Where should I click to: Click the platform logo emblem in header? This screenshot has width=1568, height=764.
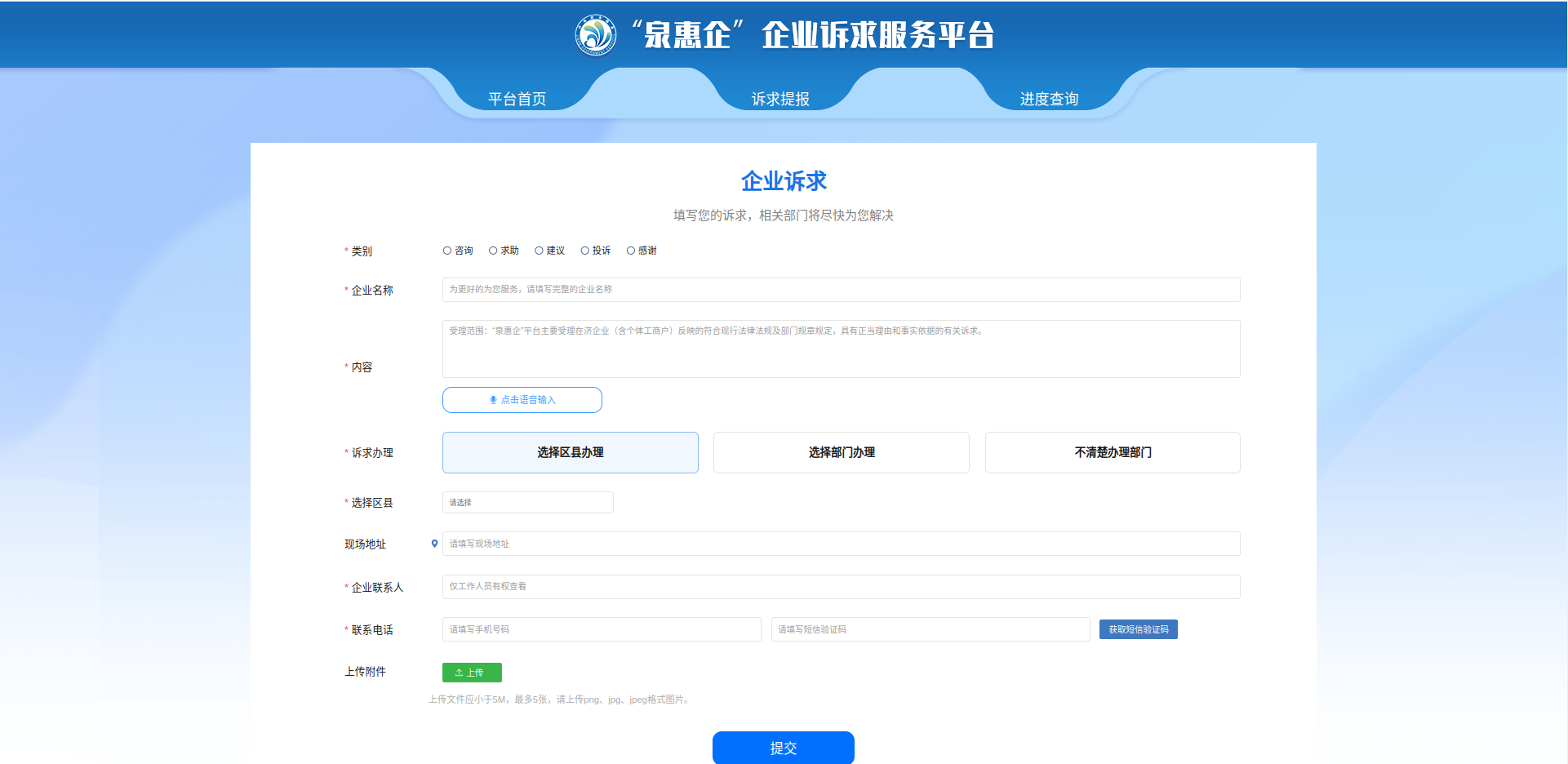[596, 35]
